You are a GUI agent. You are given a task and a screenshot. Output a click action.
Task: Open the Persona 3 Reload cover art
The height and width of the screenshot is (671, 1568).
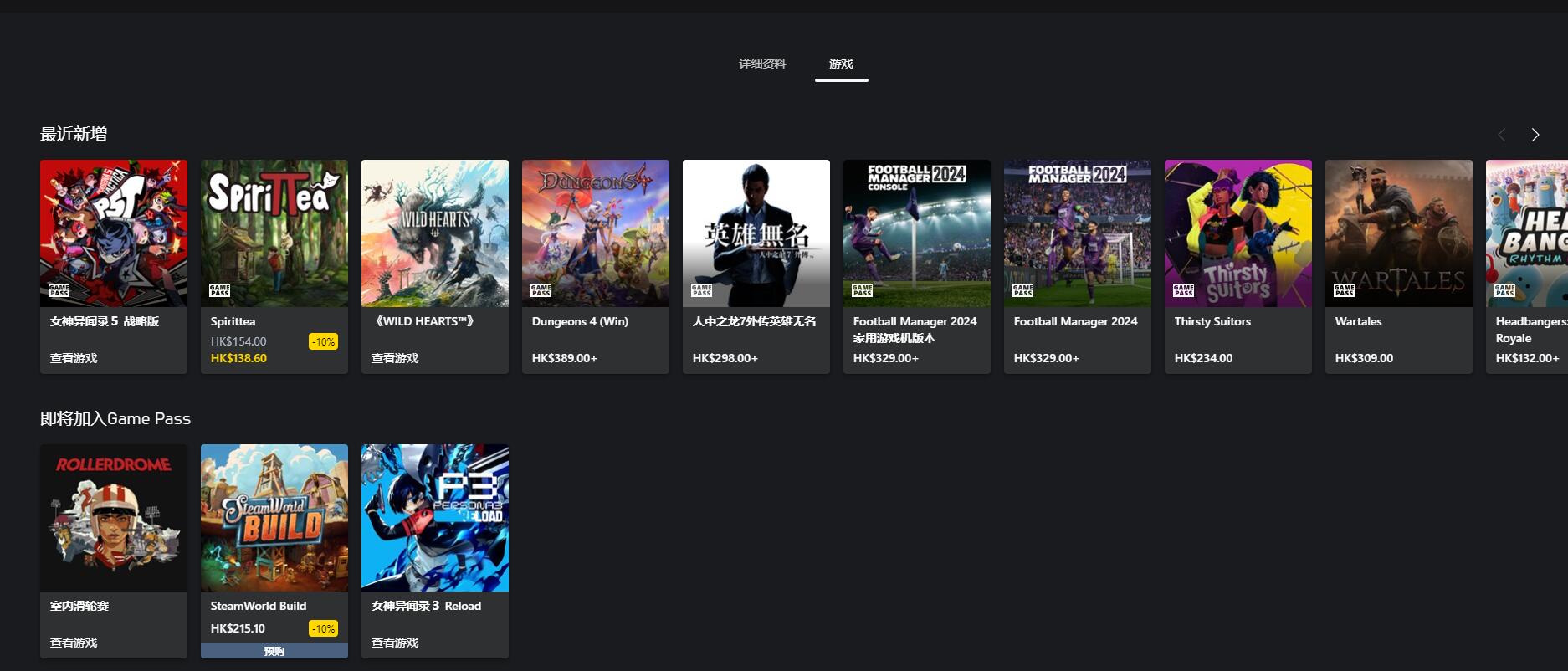tap(435, 518)
